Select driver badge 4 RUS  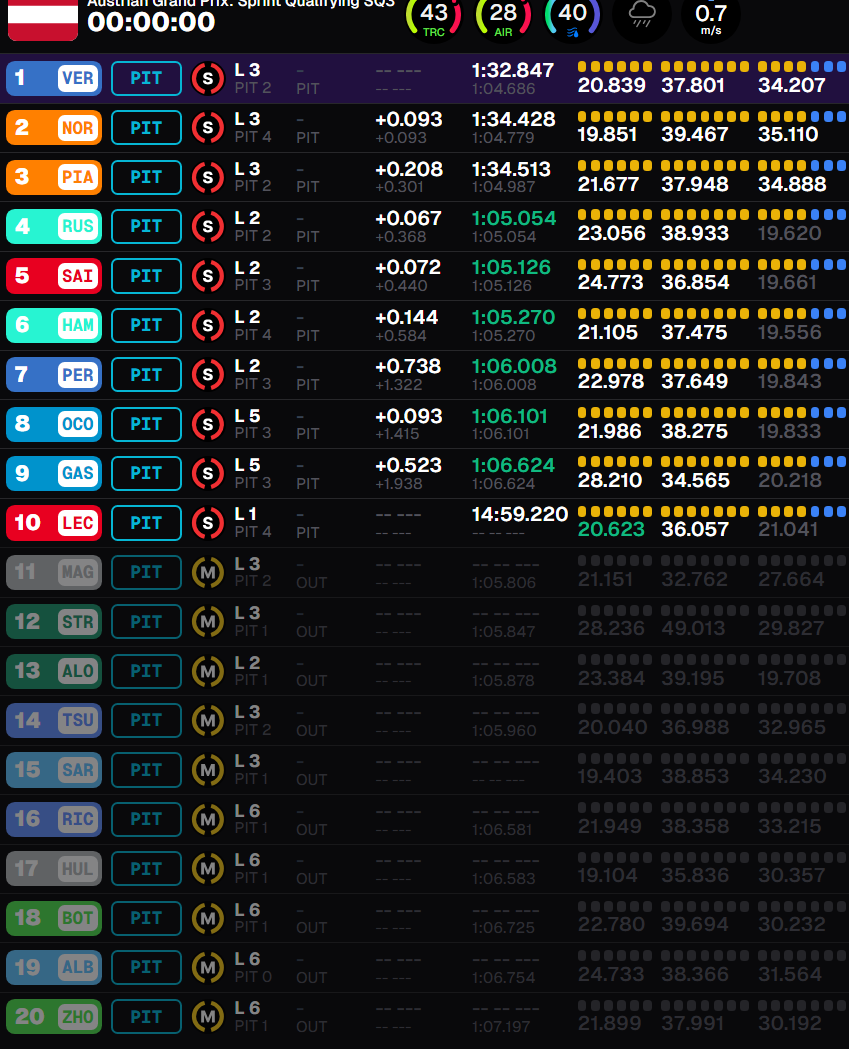click(54, 227)
